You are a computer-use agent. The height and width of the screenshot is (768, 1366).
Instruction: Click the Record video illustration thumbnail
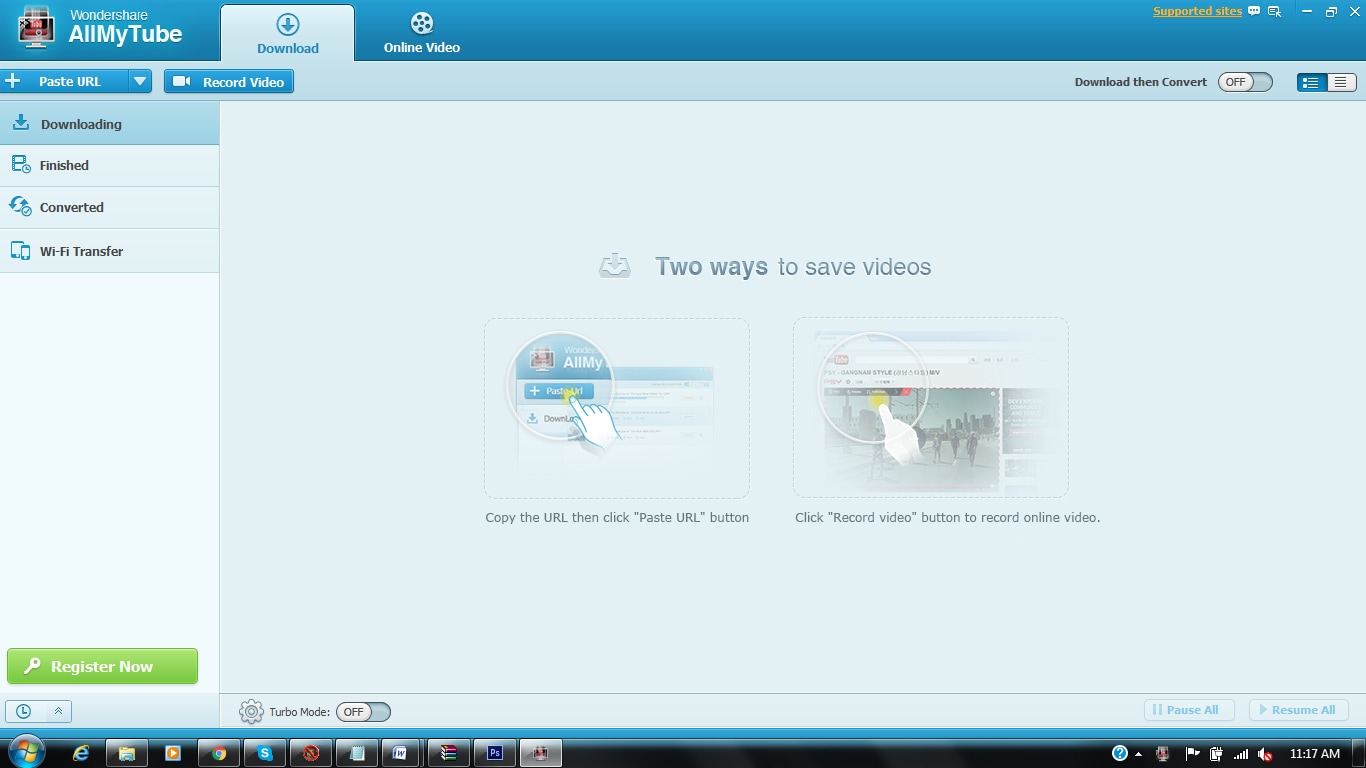(931, 408)
